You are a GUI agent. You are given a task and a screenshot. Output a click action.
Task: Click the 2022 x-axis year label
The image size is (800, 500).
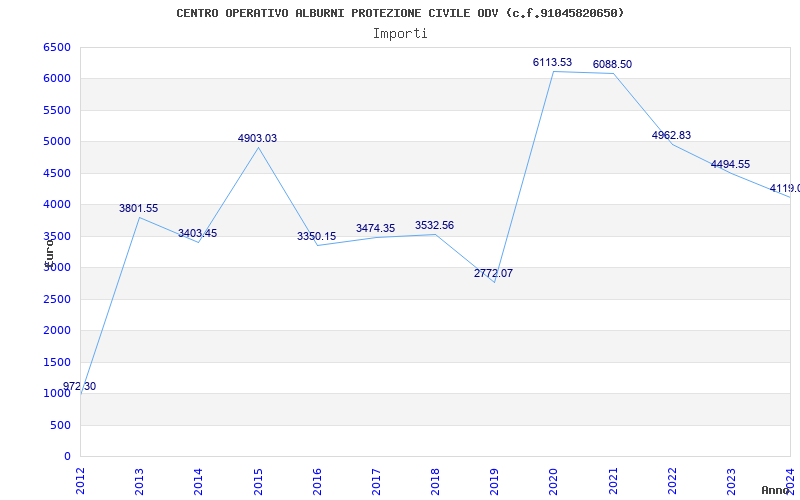tap(672, 481)
